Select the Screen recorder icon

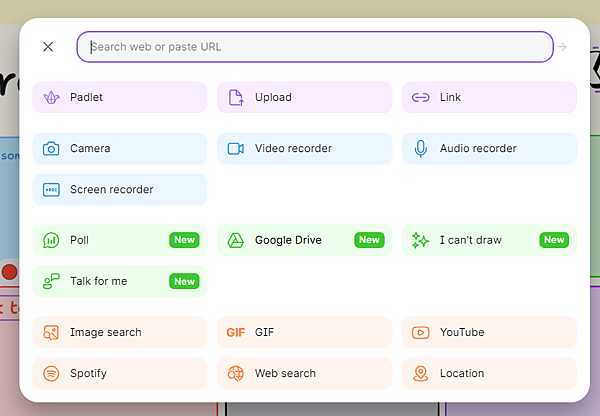pyautogui.click(x=51, y=190)
